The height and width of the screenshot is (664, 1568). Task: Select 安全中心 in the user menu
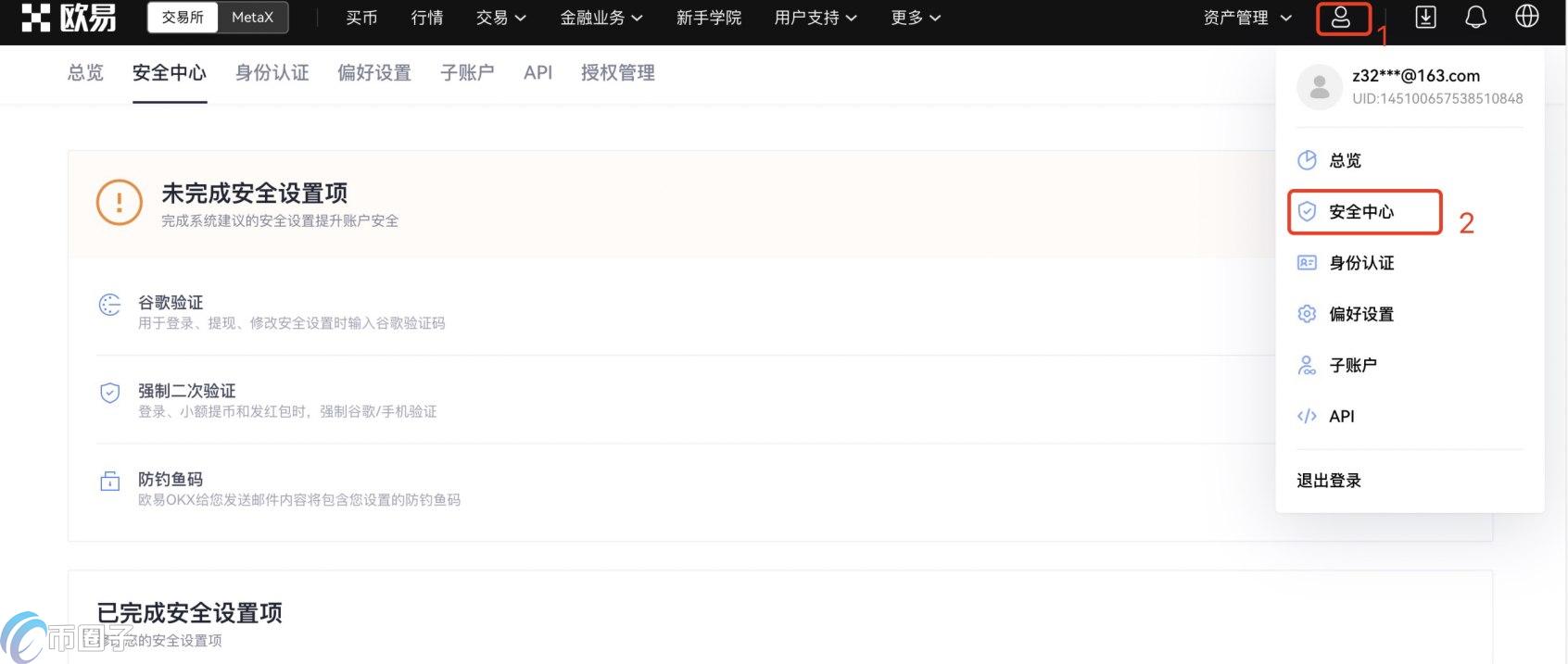[1364, 212]
